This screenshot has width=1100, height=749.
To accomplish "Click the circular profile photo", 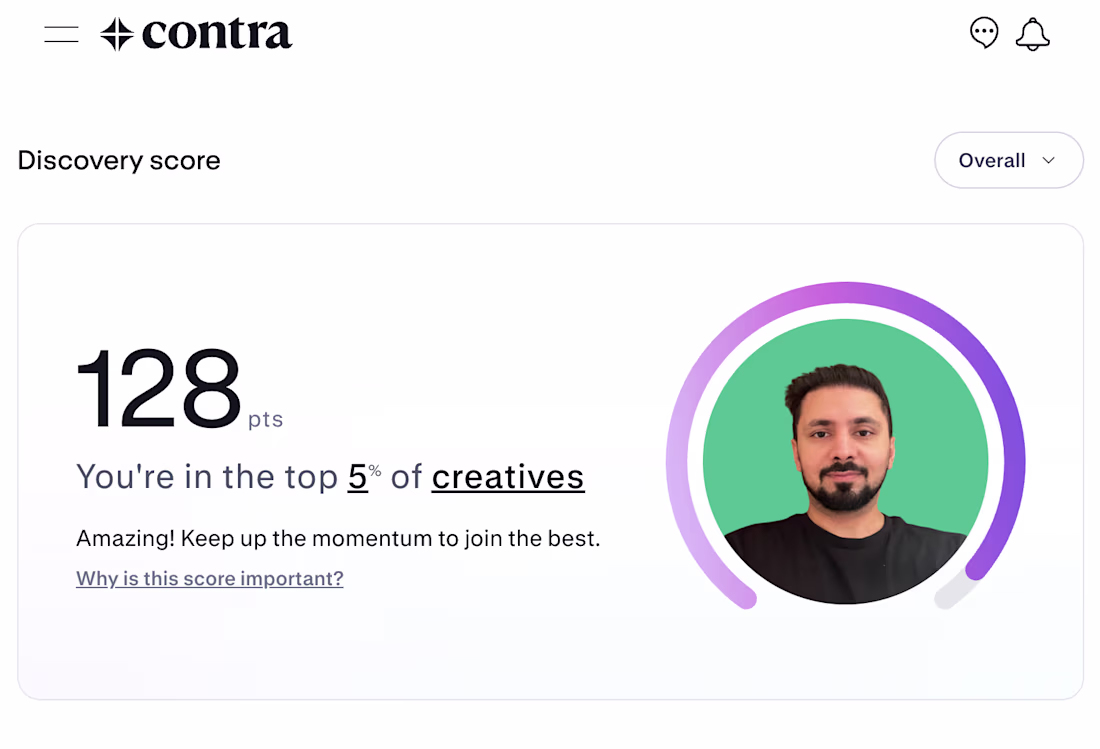I will point(845,461).
